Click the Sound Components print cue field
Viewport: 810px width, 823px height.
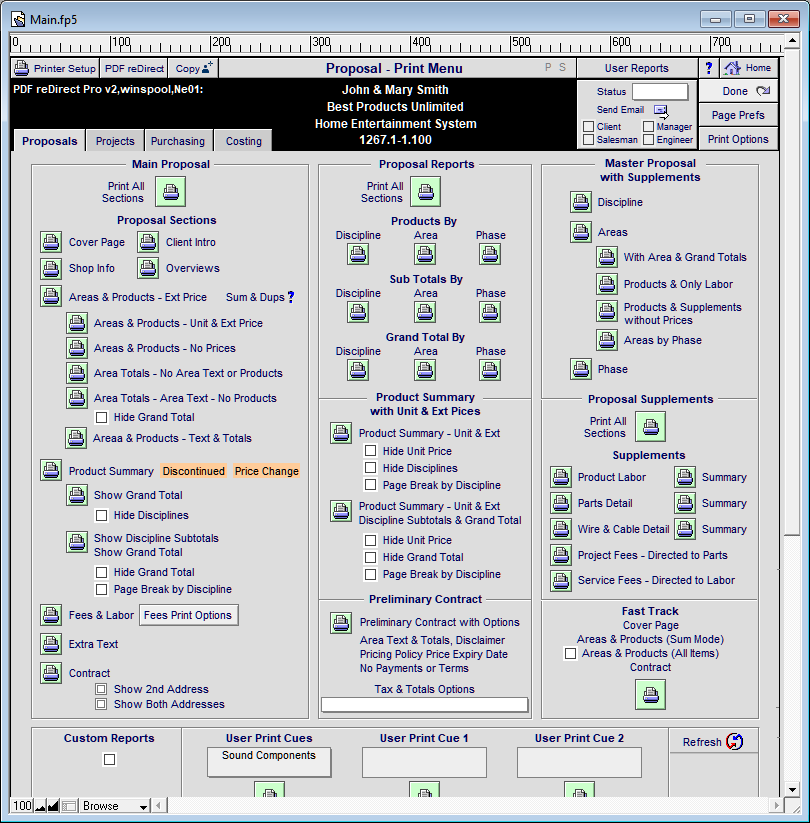[269, 762]
